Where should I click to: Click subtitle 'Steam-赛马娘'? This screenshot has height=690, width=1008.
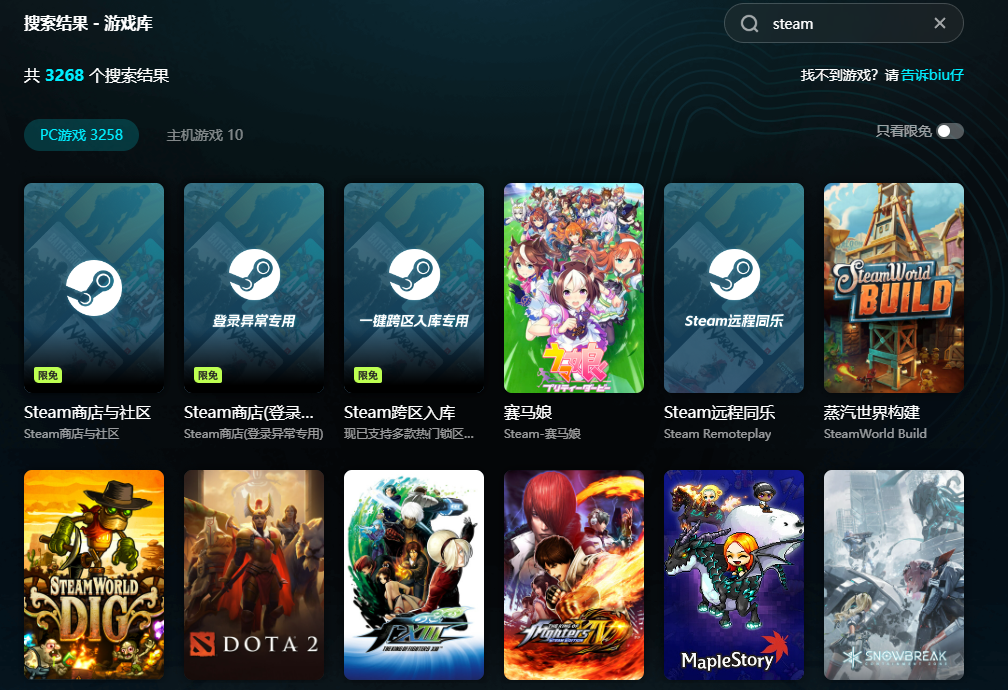(x=543, y=433)
